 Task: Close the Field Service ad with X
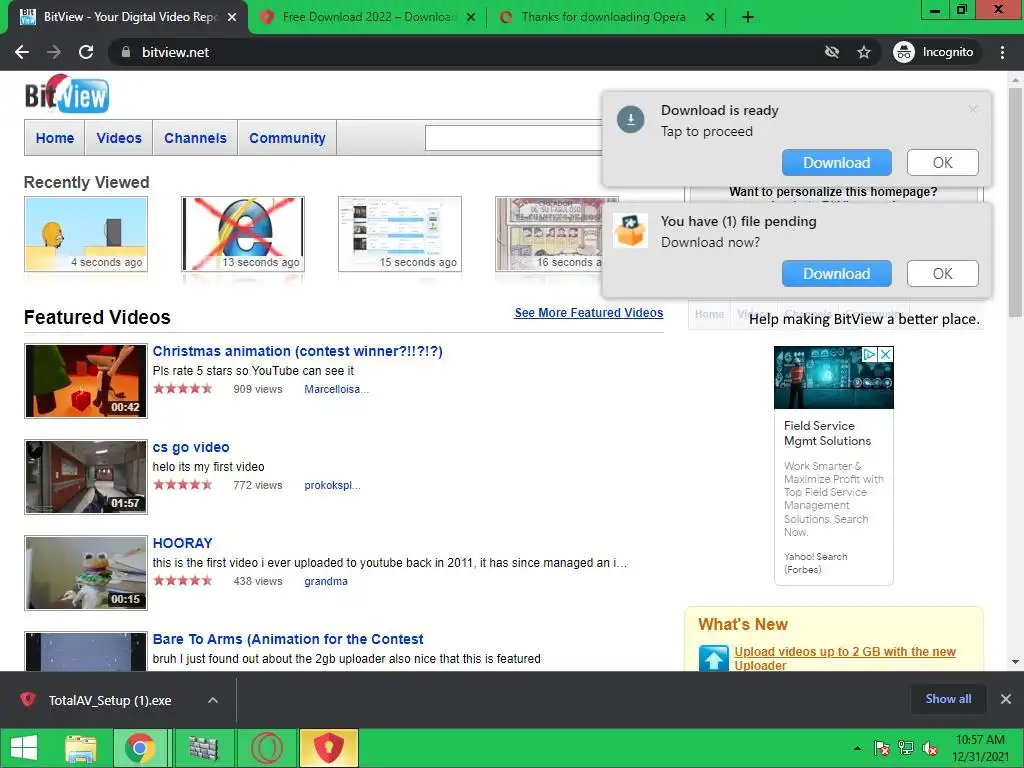point(885,354)
